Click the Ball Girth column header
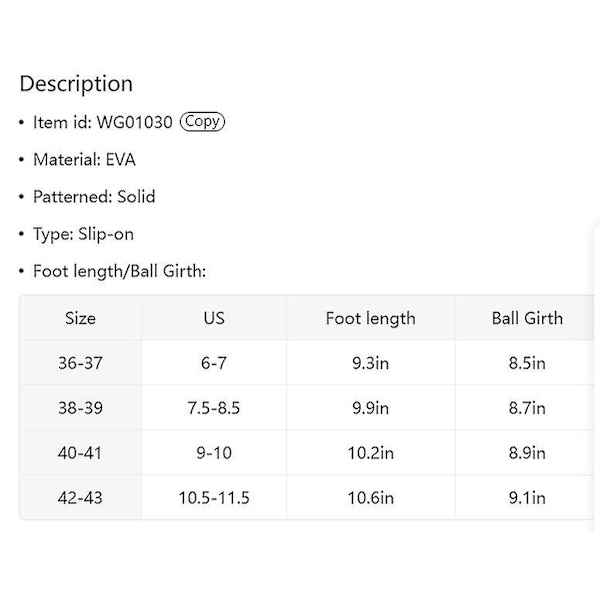 click(x=527, y=318)
